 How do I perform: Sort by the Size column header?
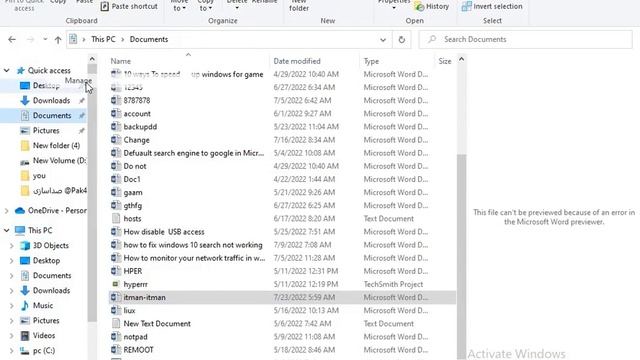pos(445,61)
